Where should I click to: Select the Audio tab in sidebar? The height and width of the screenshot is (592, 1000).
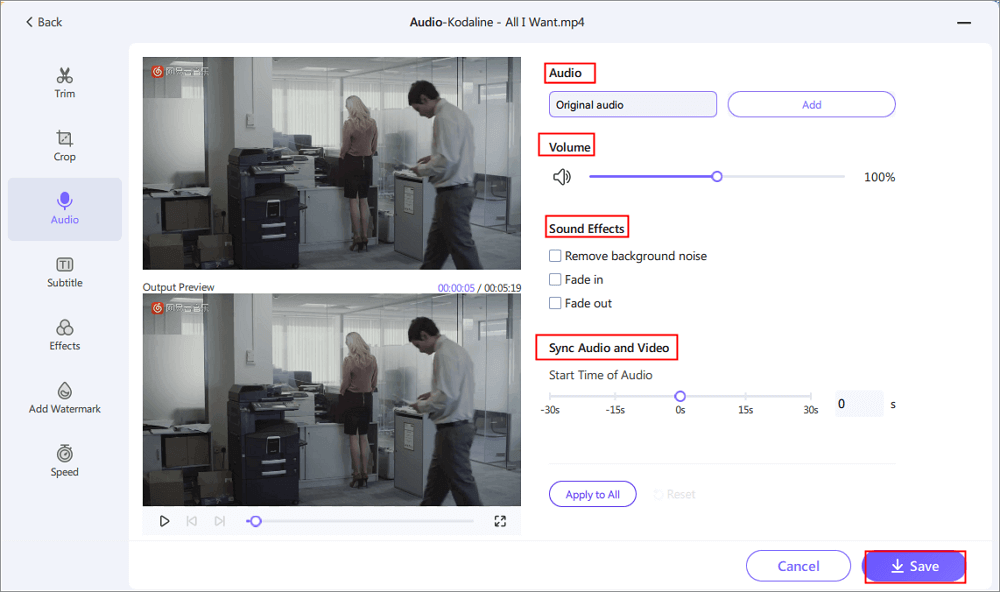click(x=64, y=209)
